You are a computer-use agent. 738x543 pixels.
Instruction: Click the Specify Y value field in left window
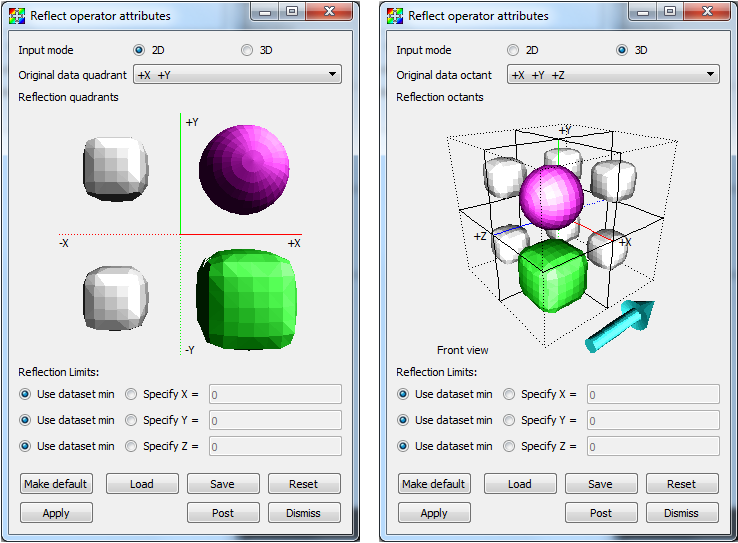coord(275,420)
